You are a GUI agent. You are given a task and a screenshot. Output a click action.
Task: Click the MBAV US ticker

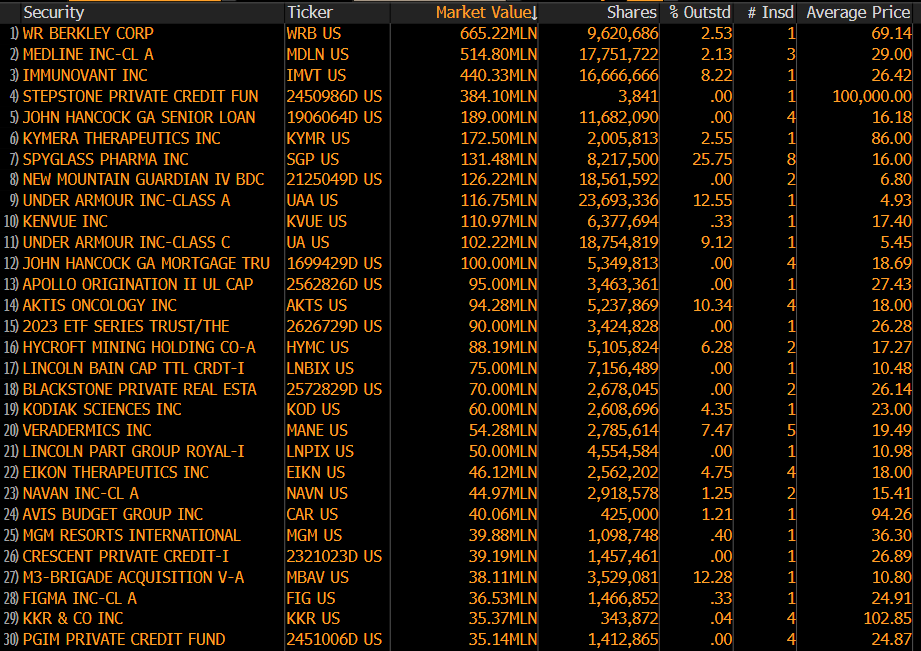tap(318, 578)
